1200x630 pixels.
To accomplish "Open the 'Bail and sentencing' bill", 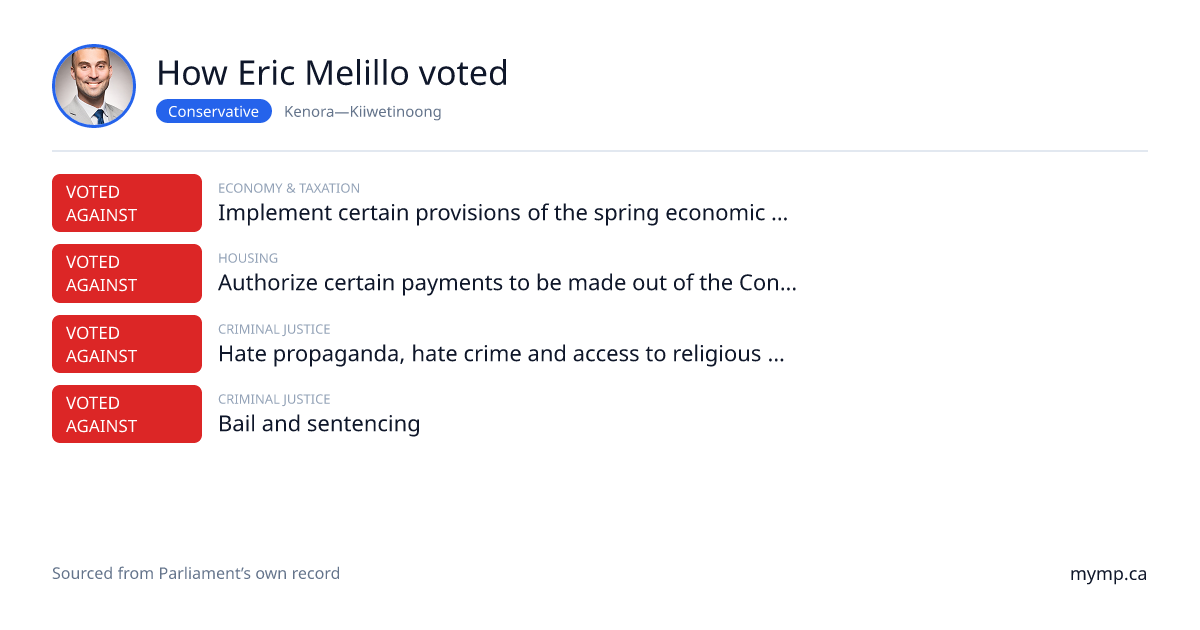I will tap(319, 424).
